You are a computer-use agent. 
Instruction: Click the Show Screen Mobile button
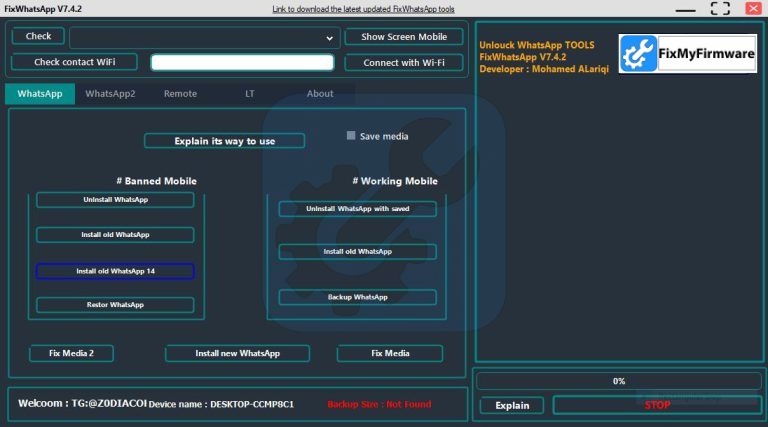pyautogui.click(x=404, y=37)
